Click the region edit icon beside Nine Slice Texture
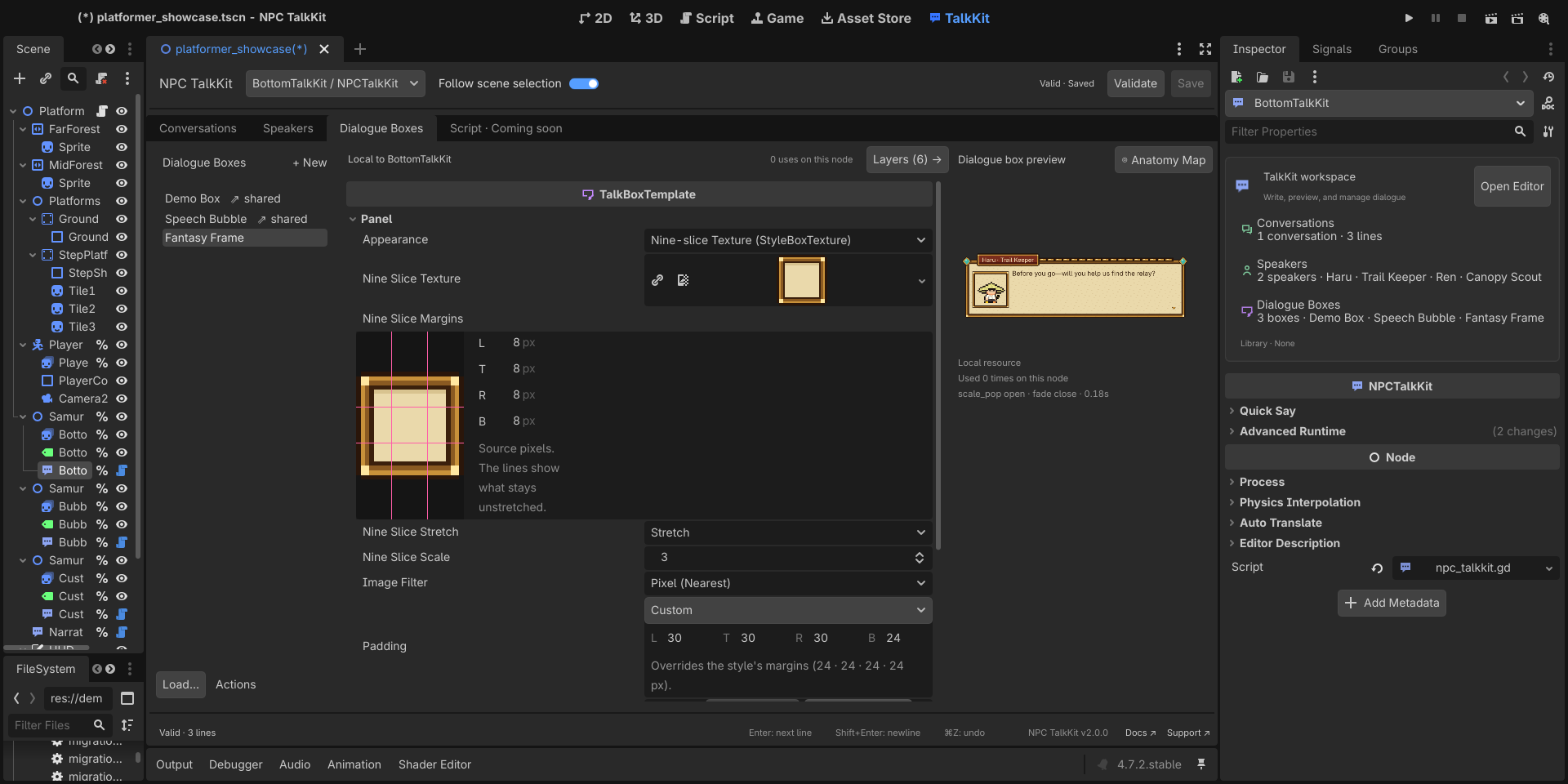Screen dimensions: 1568x784 684,280
